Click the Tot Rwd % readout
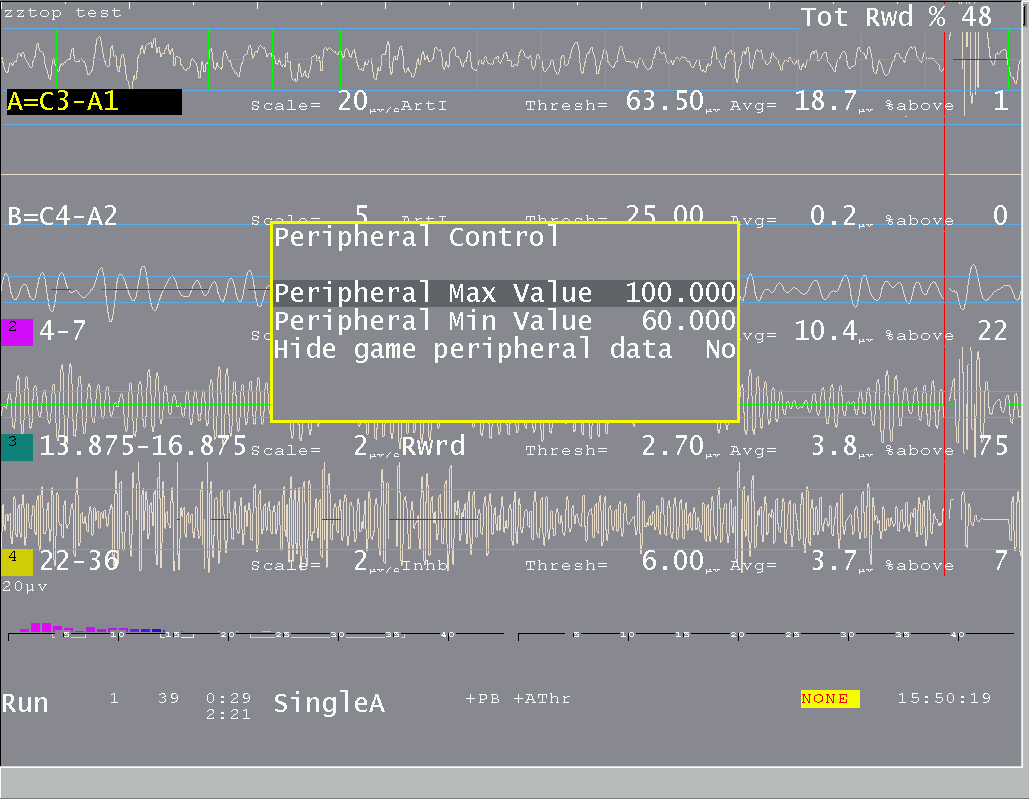This screenshot has width=1029, height=799. coord(896,17)
